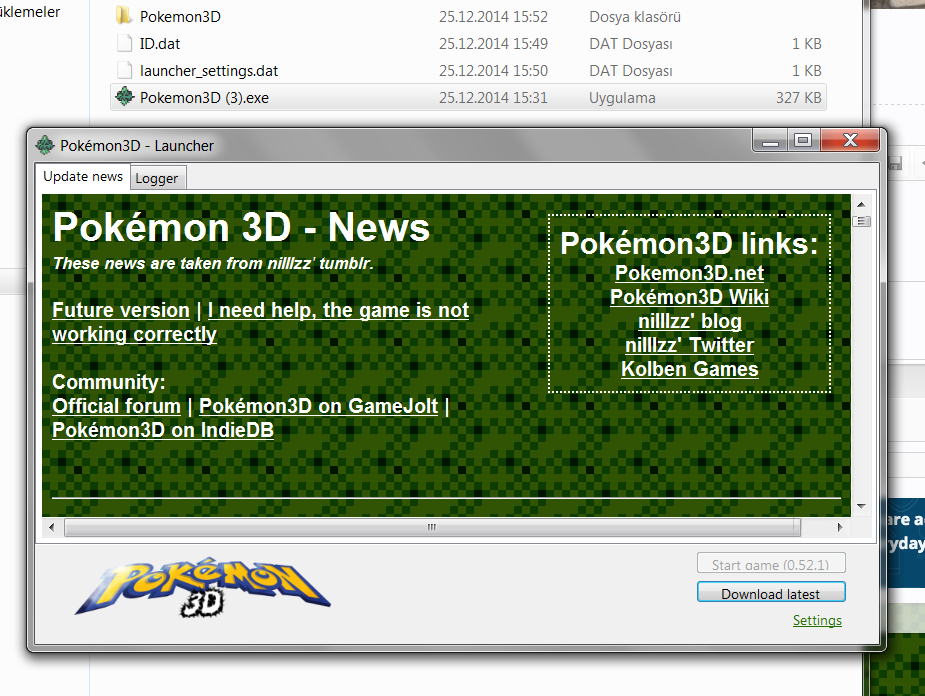925x696 pixels.
Task: Open the Pokémon3D Wiki link
Action: tap(689, 297)
